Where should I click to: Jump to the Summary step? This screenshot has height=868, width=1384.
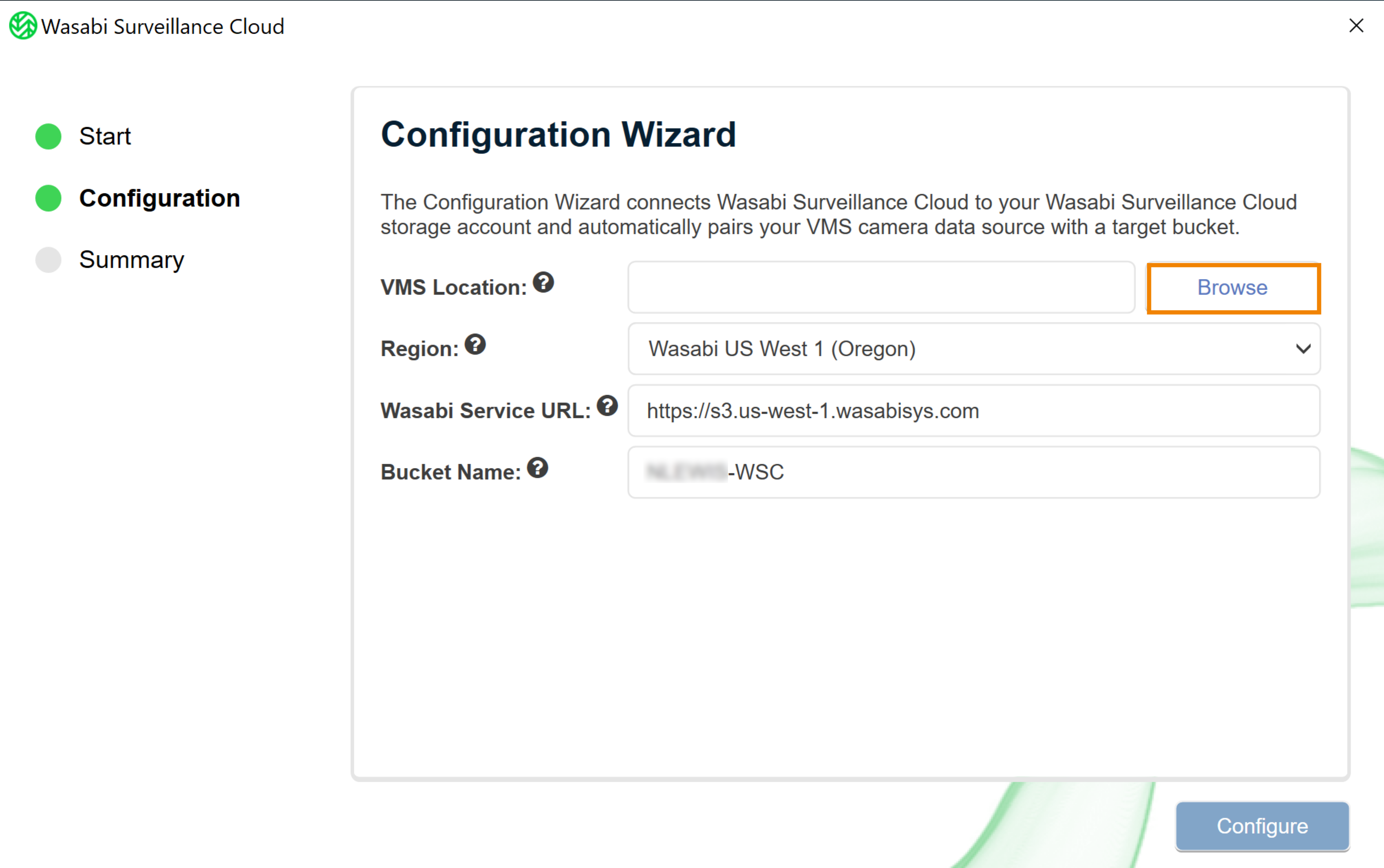coord(131,260)
